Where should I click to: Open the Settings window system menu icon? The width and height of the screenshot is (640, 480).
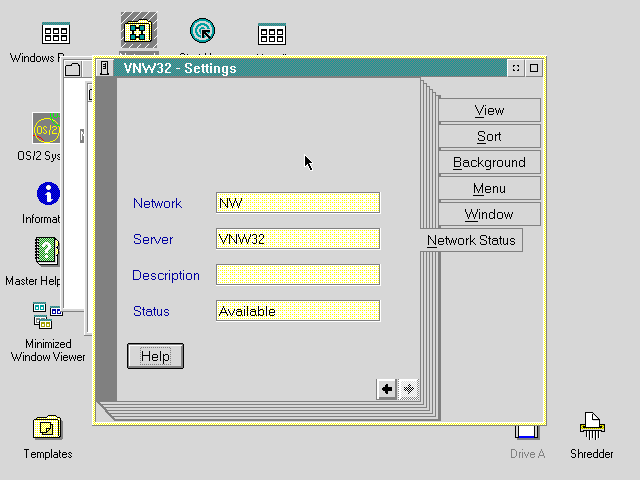104,68
